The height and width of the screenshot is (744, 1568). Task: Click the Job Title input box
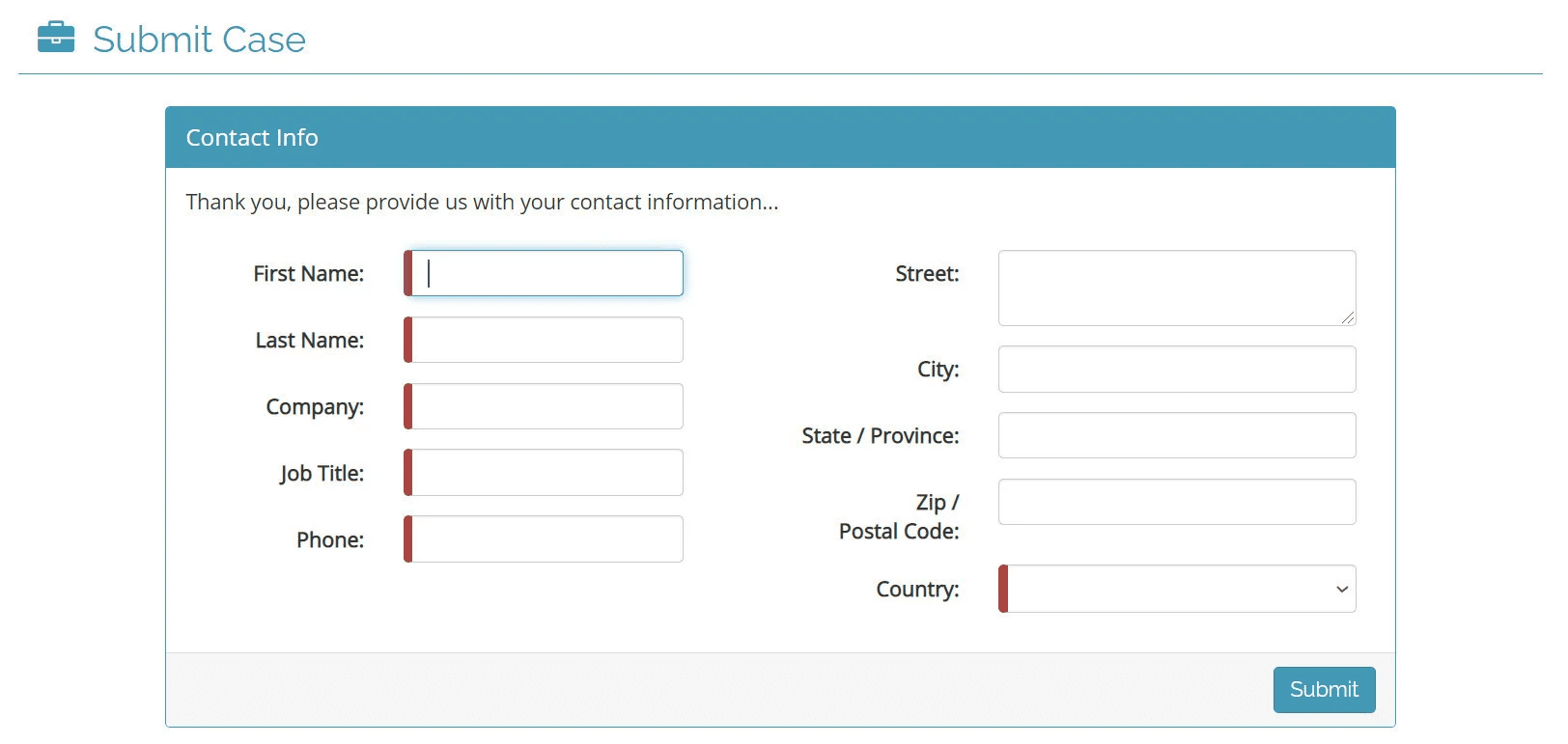point(546,473)
